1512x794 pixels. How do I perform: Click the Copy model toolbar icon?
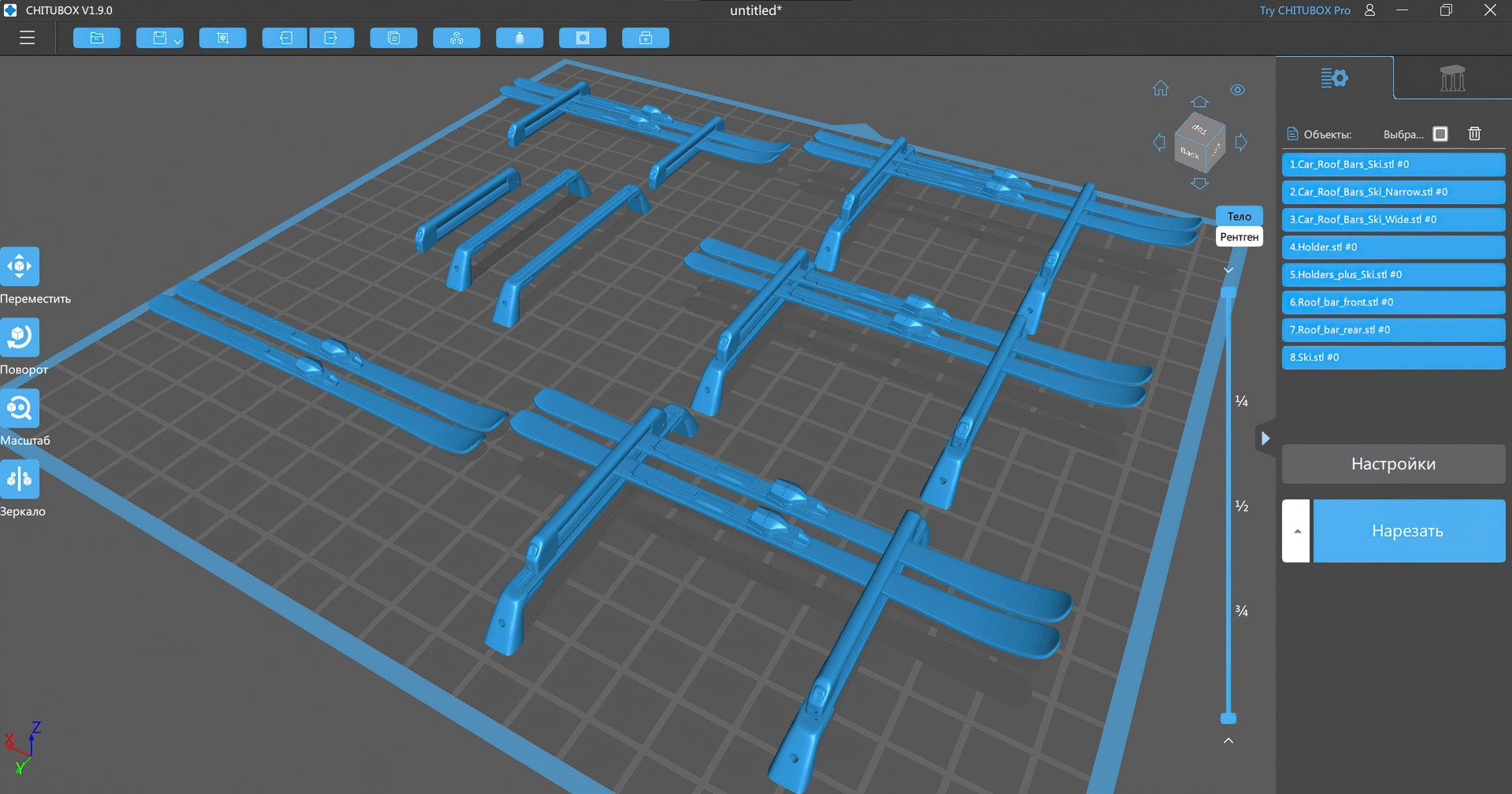click(394, 38)
